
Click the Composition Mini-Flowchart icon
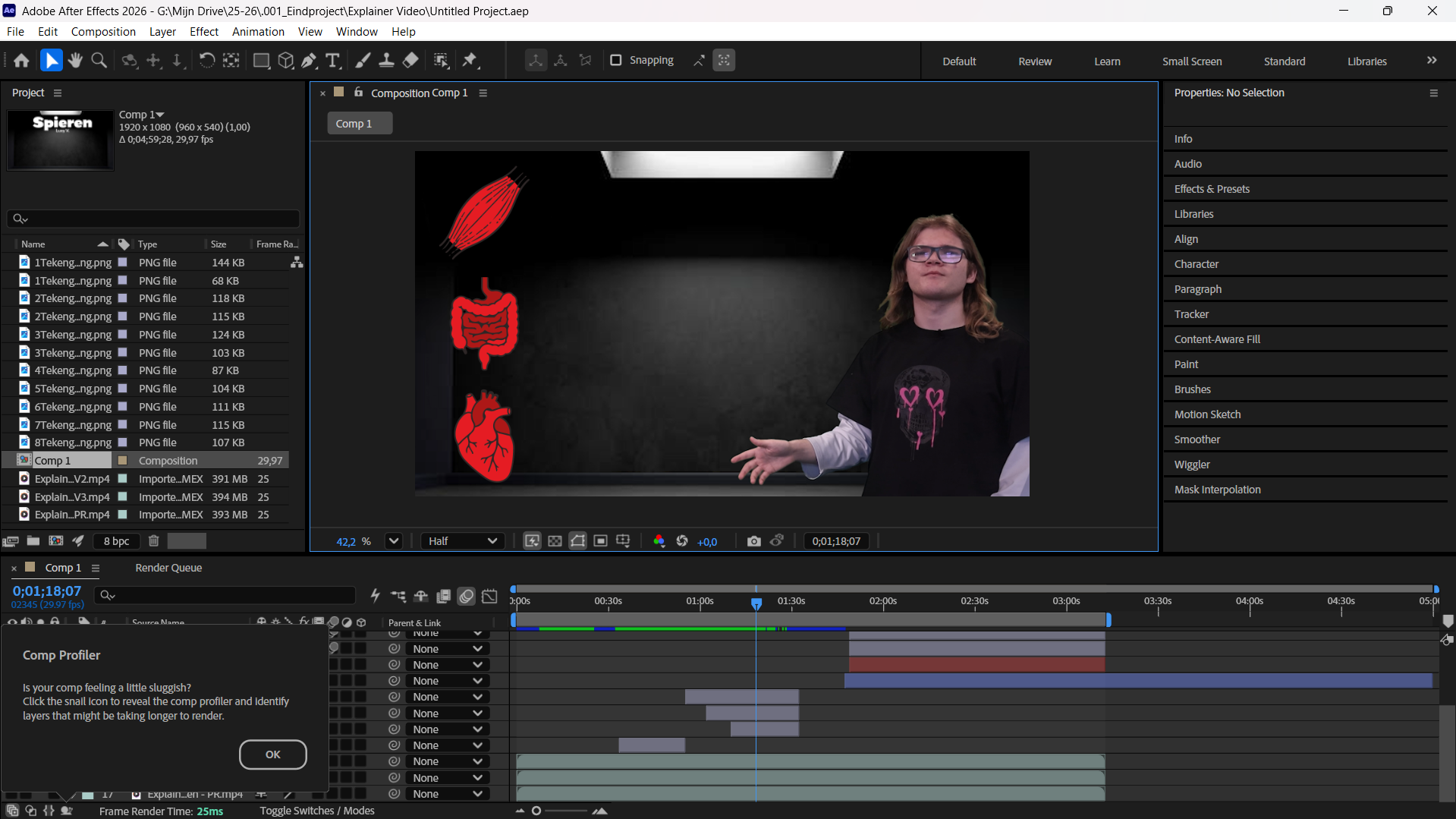[398, 596]
